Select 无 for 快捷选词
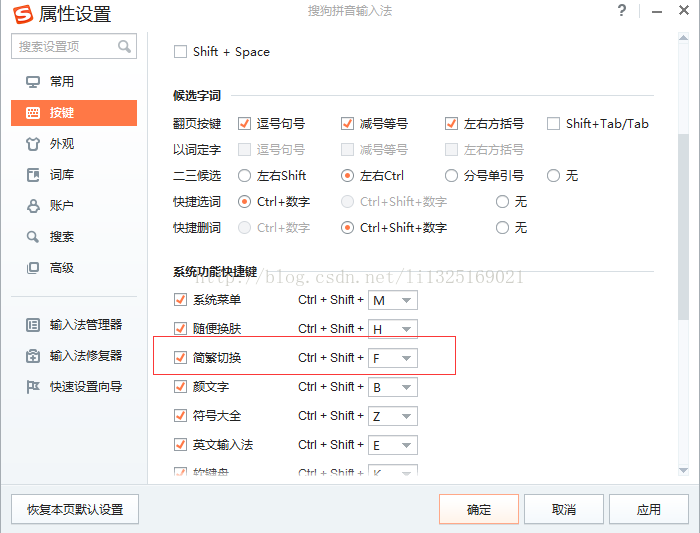 coord(502,202)
